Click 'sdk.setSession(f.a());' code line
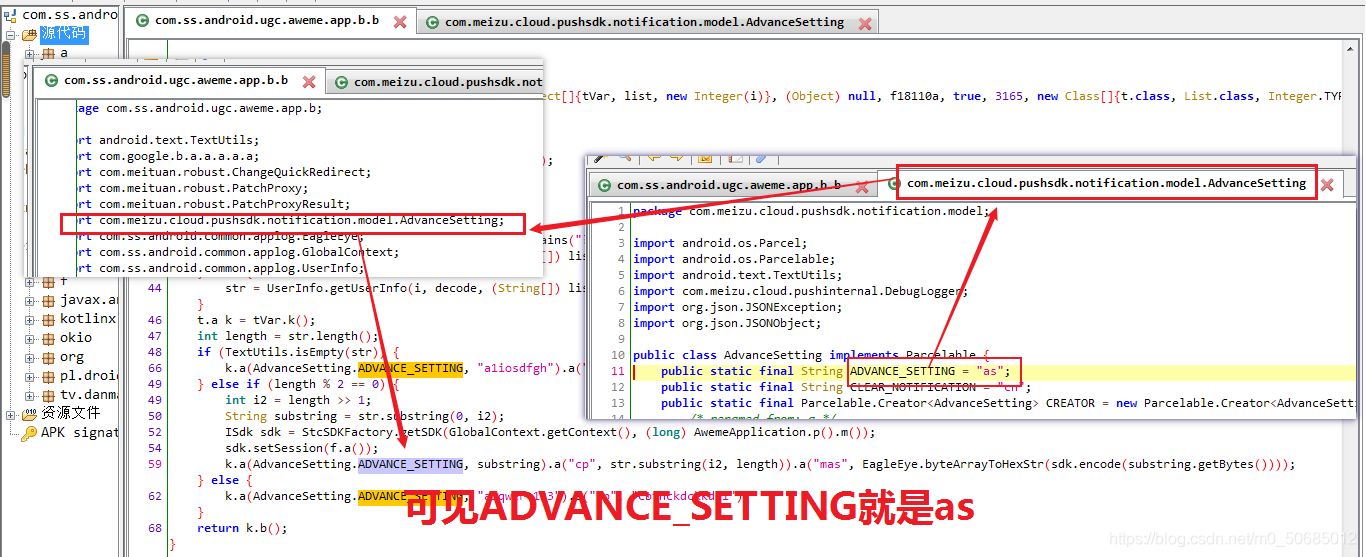The image size is (1366, 557). [301, 448]
